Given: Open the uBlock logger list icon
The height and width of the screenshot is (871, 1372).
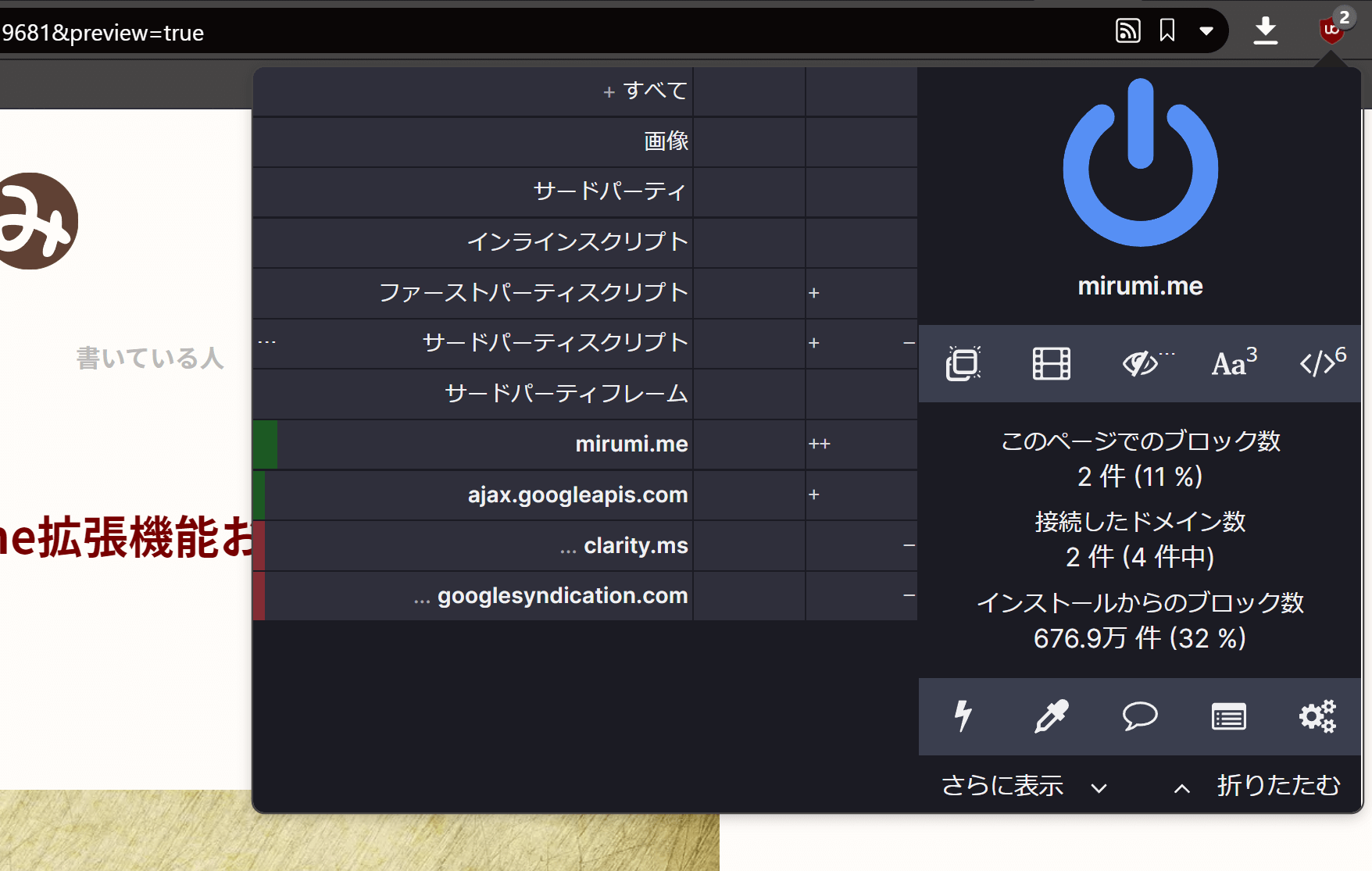Looking at the screenshot, I should 1229,716.
